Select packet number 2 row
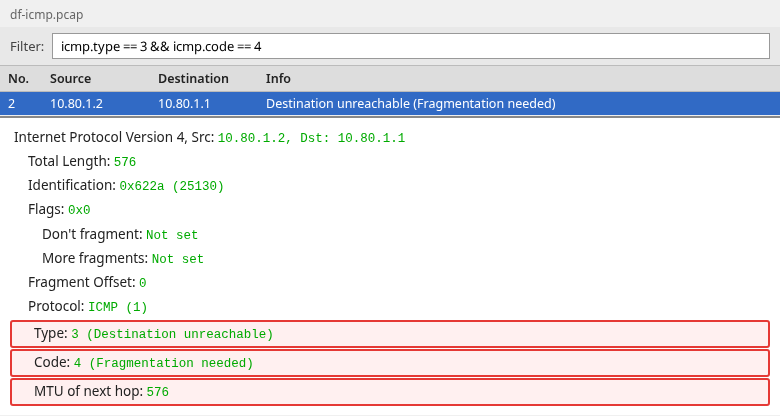Screen dimensions: 780x416 [390, 104]
